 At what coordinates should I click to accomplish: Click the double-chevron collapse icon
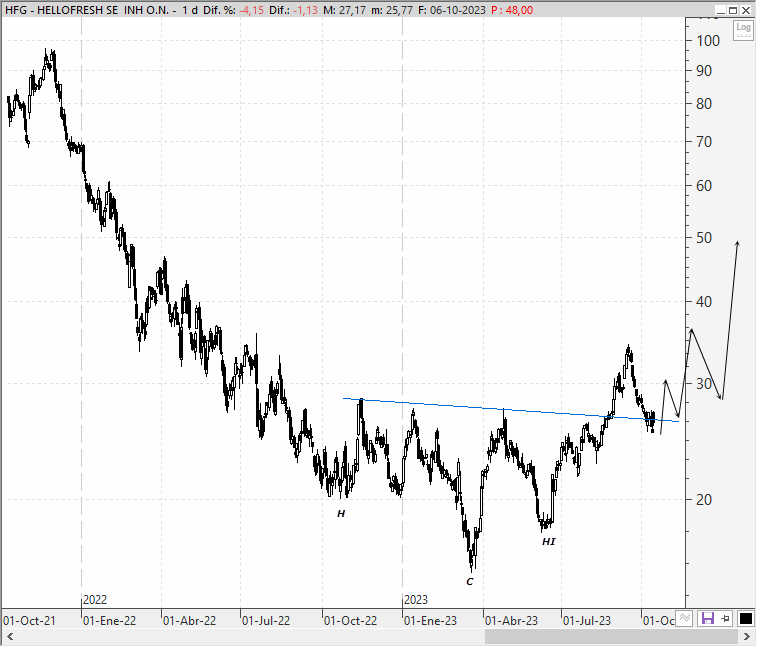(x=684, y=618)
